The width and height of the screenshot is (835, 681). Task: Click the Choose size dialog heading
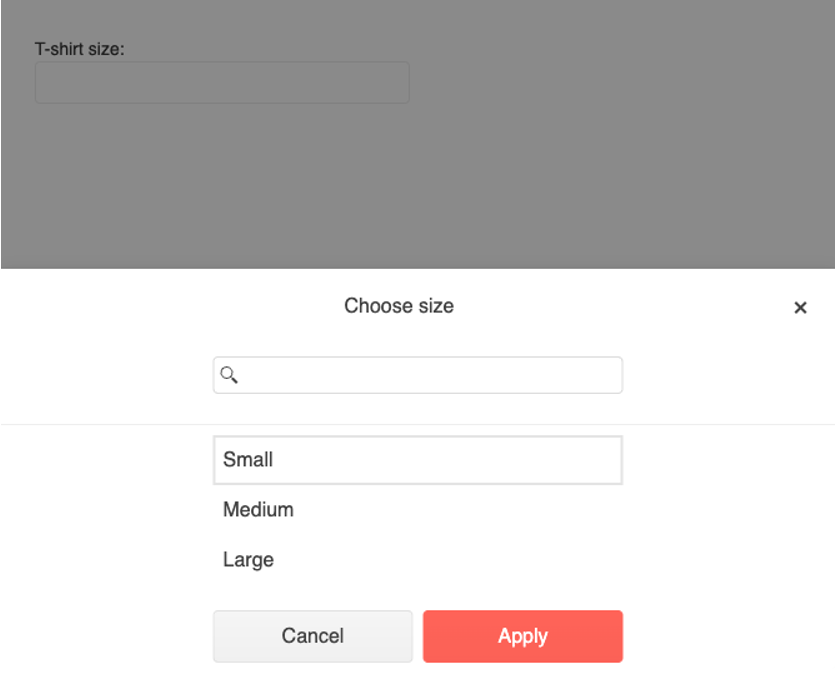pyautogui.click(x=399, y=306)
